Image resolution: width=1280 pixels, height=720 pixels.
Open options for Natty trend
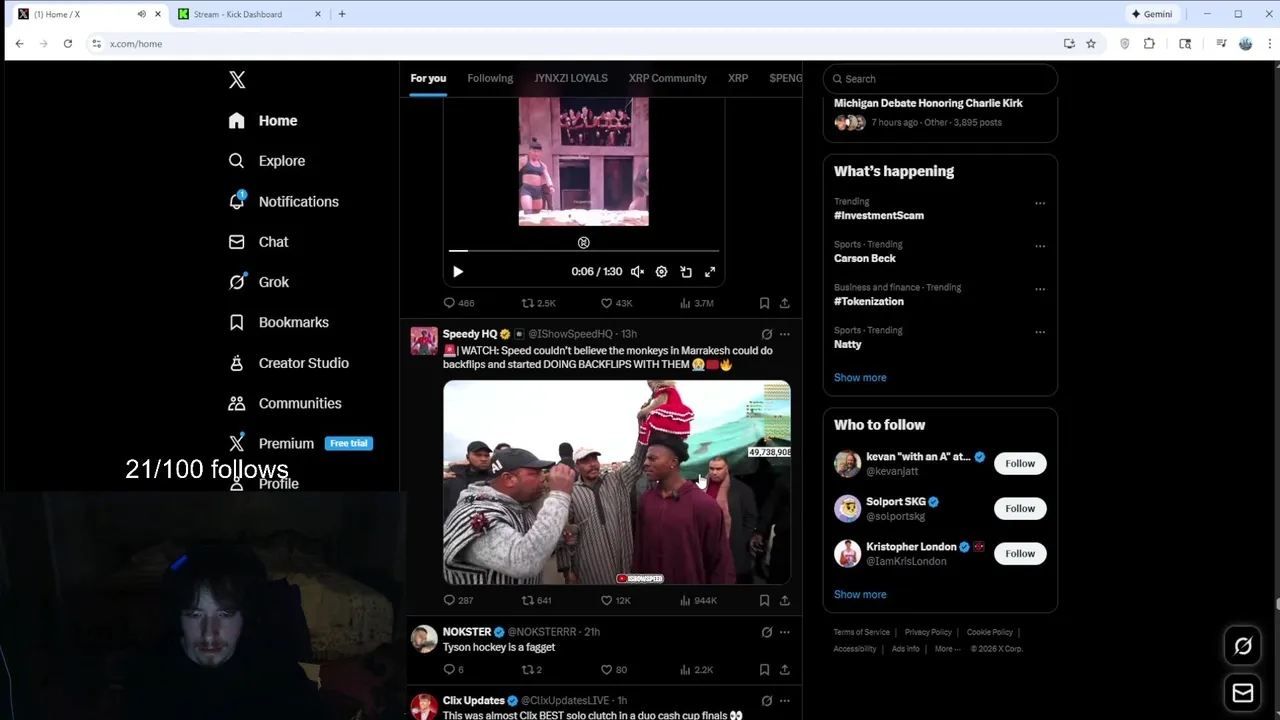click(1040, 332)
